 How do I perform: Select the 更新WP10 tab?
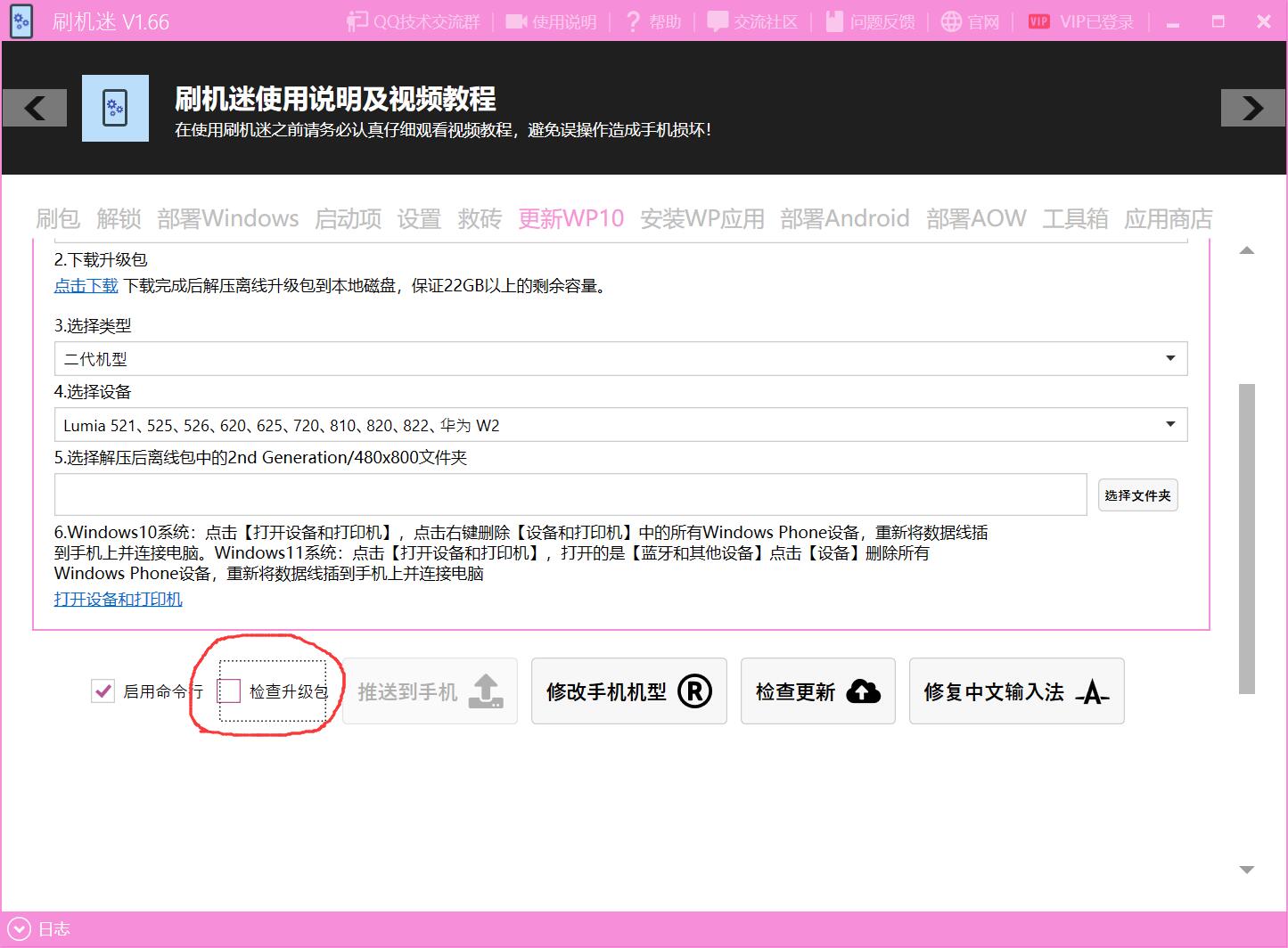(x=571, y=218)
